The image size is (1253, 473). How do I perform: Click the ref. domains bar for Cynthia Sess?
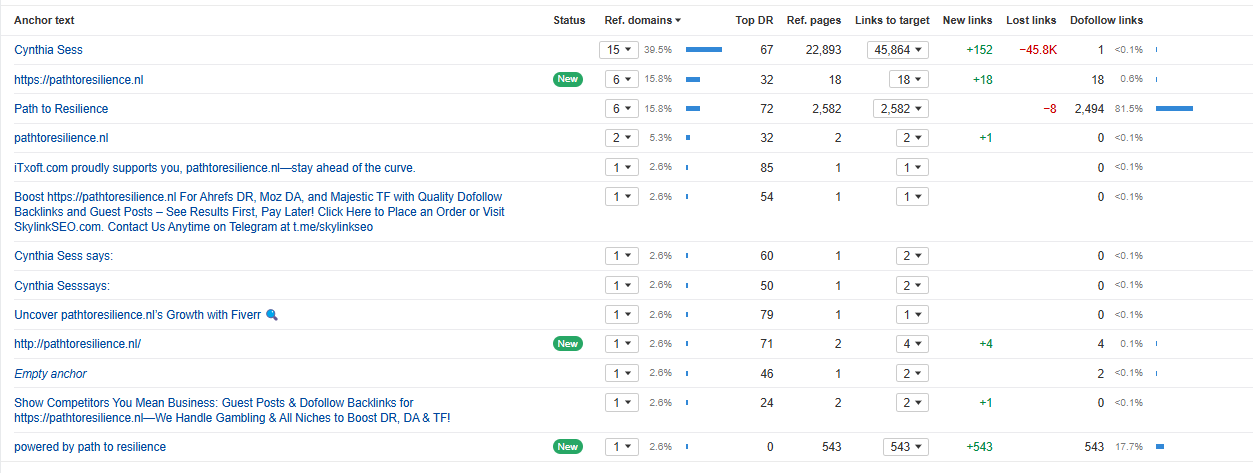703,50
